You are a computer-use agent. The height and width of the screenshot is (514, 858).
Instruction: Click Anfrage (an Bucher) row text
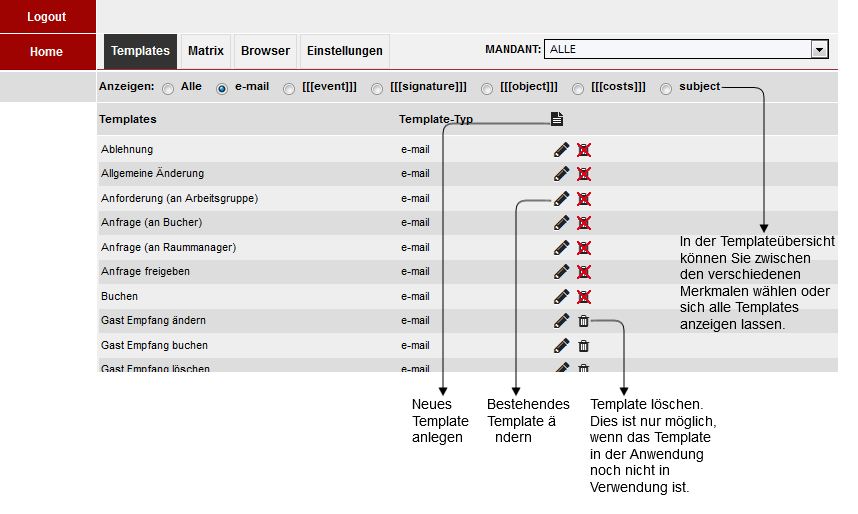[x=152, y=222]
